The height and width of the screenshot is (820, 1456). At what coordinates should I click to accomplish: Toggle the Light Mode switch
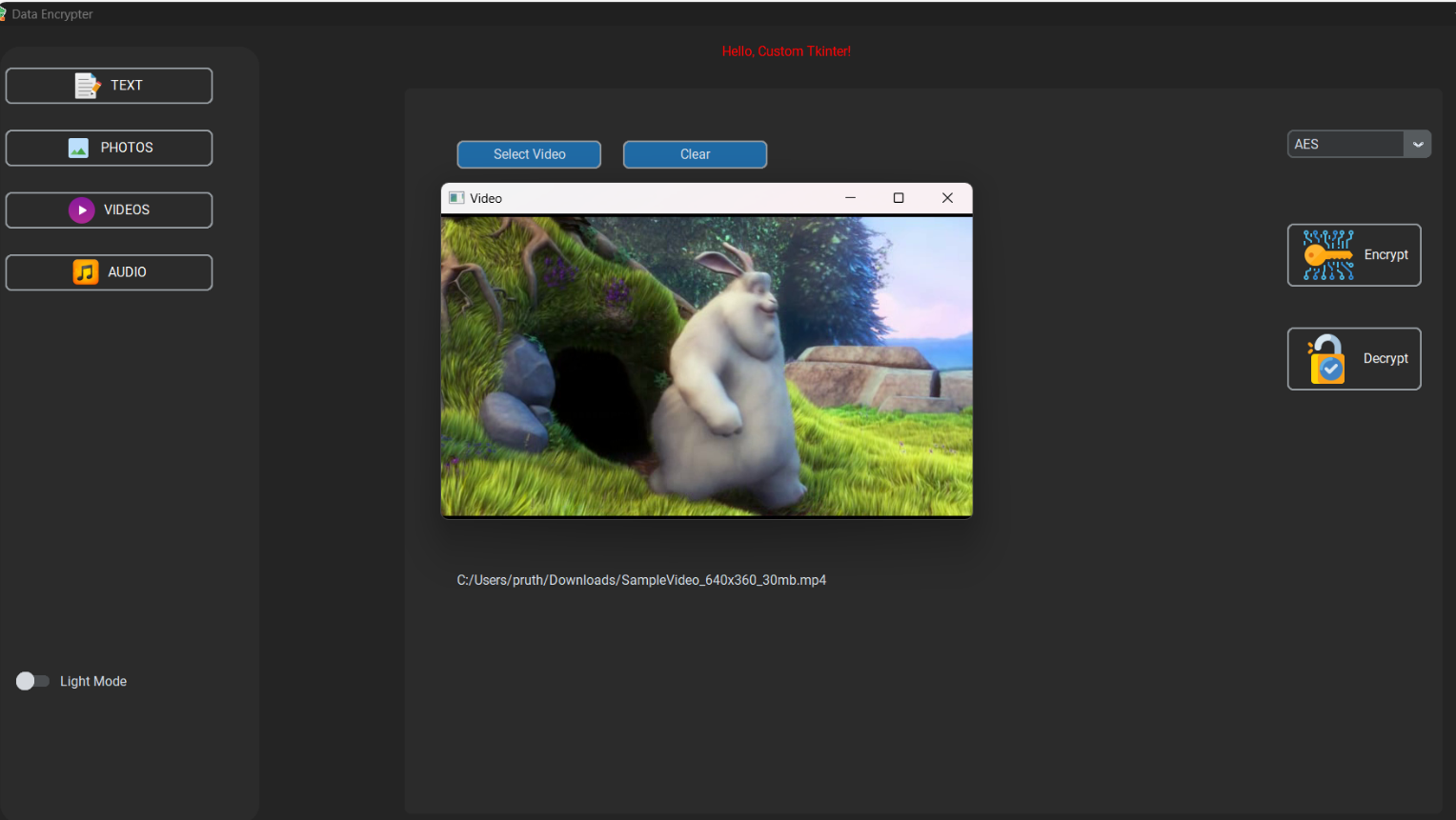[32, 681]
